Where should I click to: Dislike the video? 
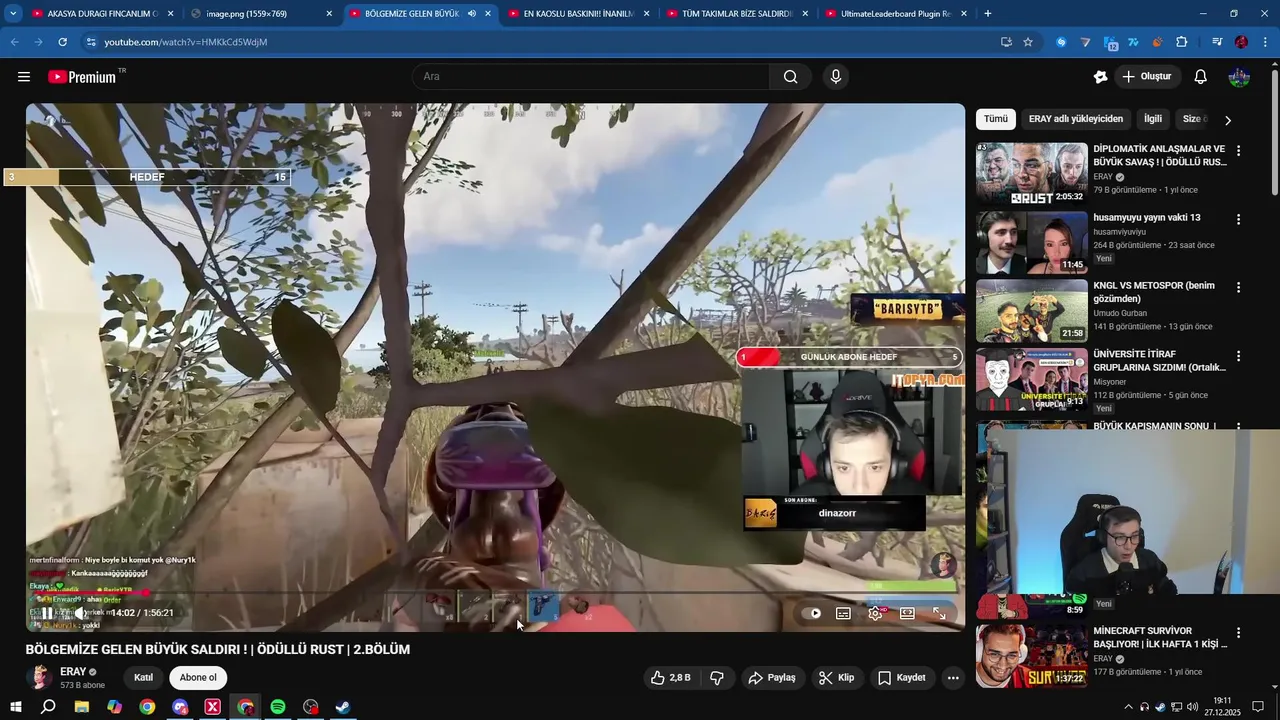click(717, 678)
